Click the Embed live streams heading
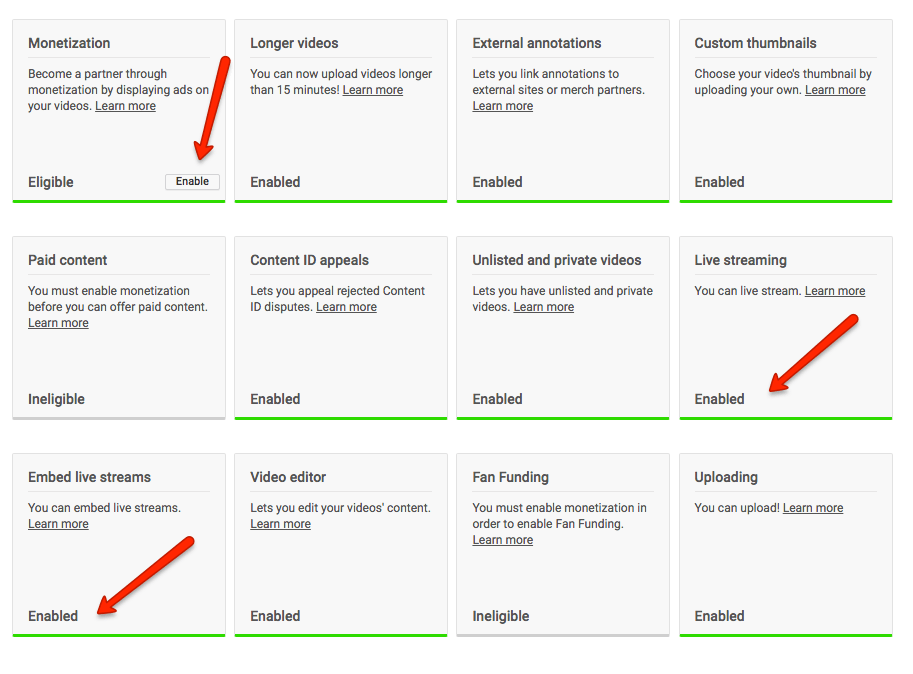This screenshot has width=913, height=674. coord(89,477)
